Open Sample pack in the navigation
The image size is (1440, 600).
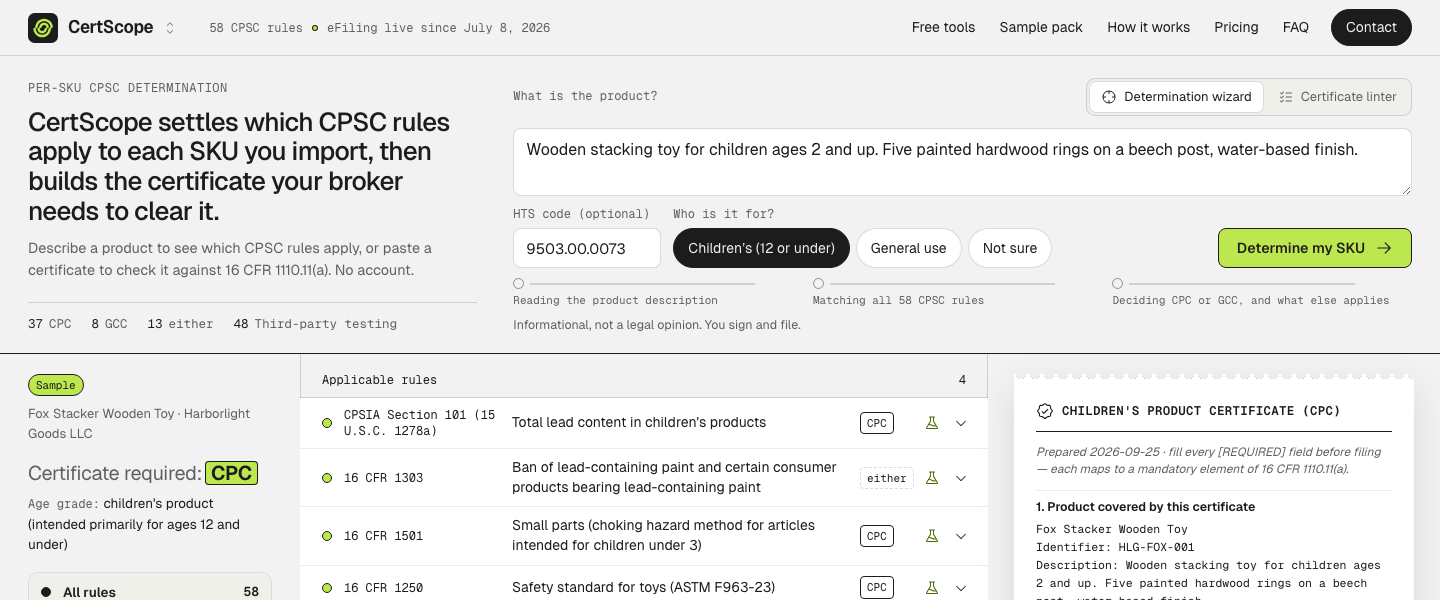point(1041,28)
